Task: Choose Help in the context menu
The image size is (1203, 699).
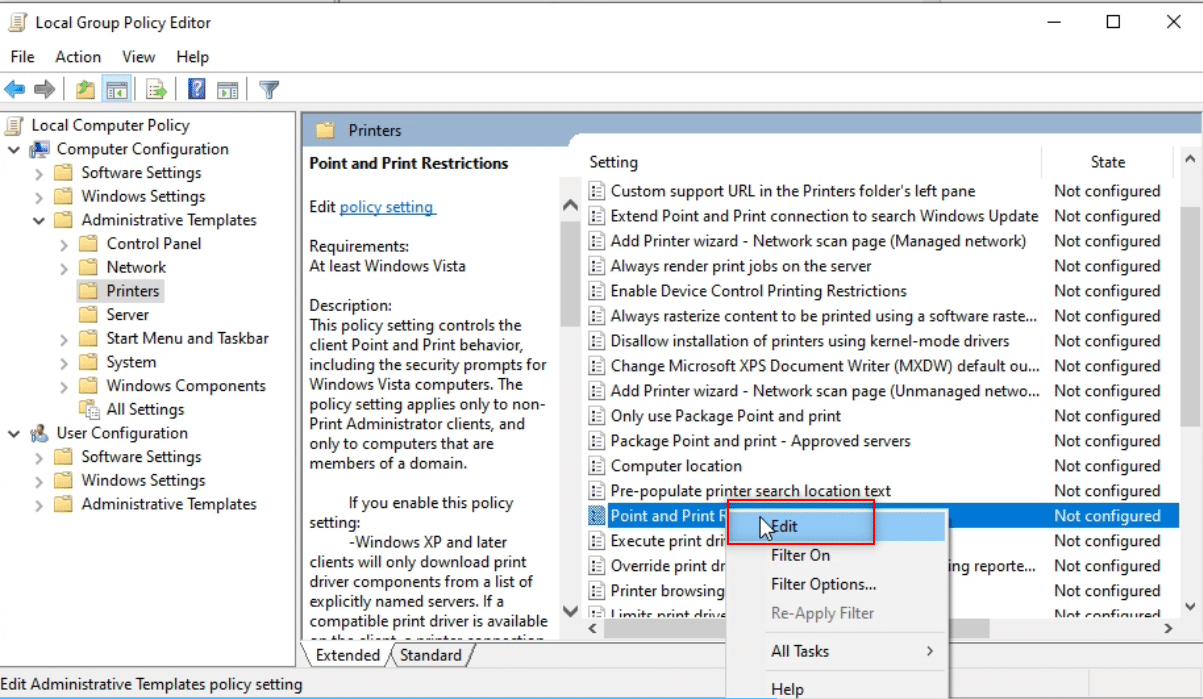Action: point(836,688)
